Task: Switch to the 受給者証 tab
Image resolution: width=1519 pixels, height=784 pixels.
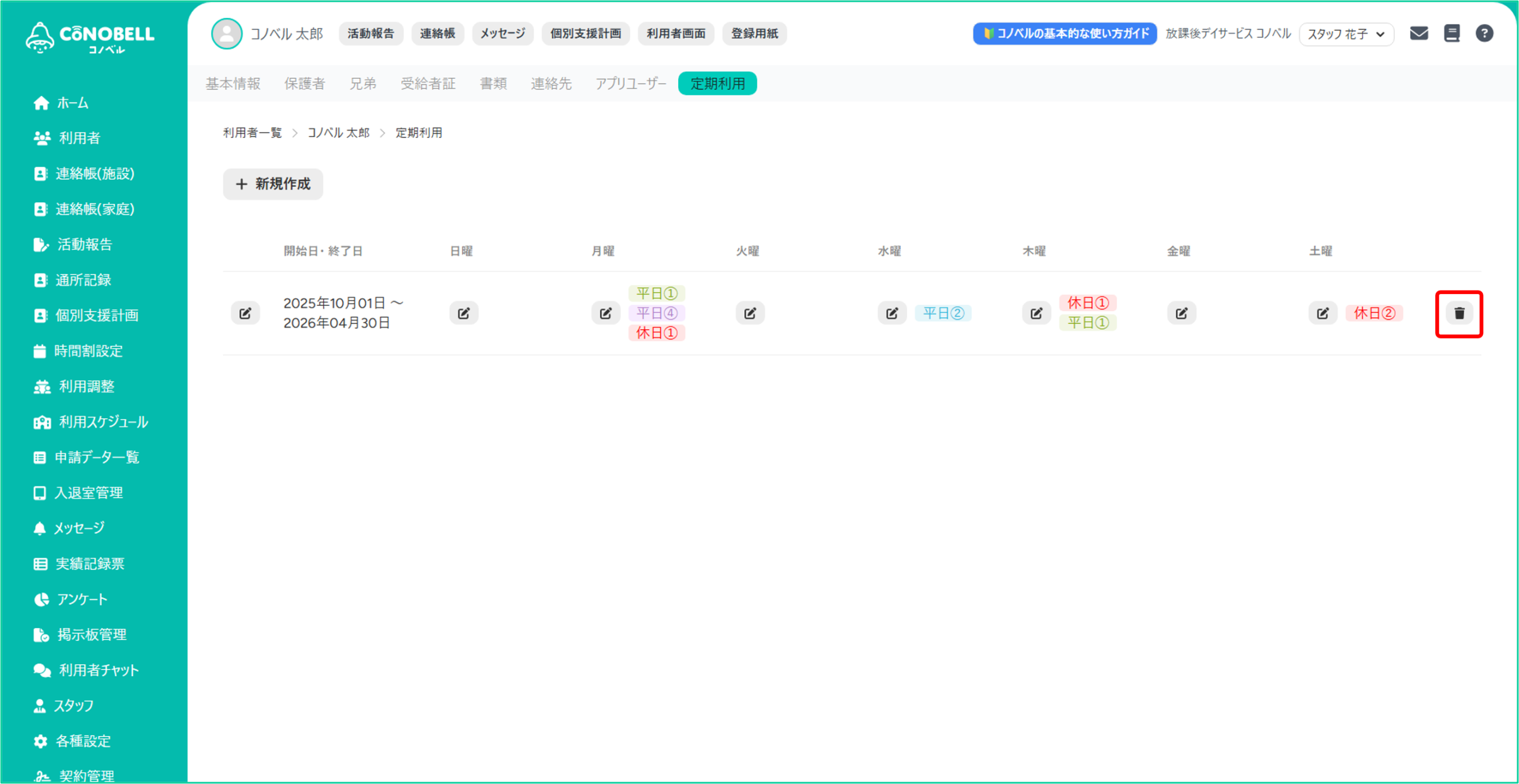Action: 428,84
